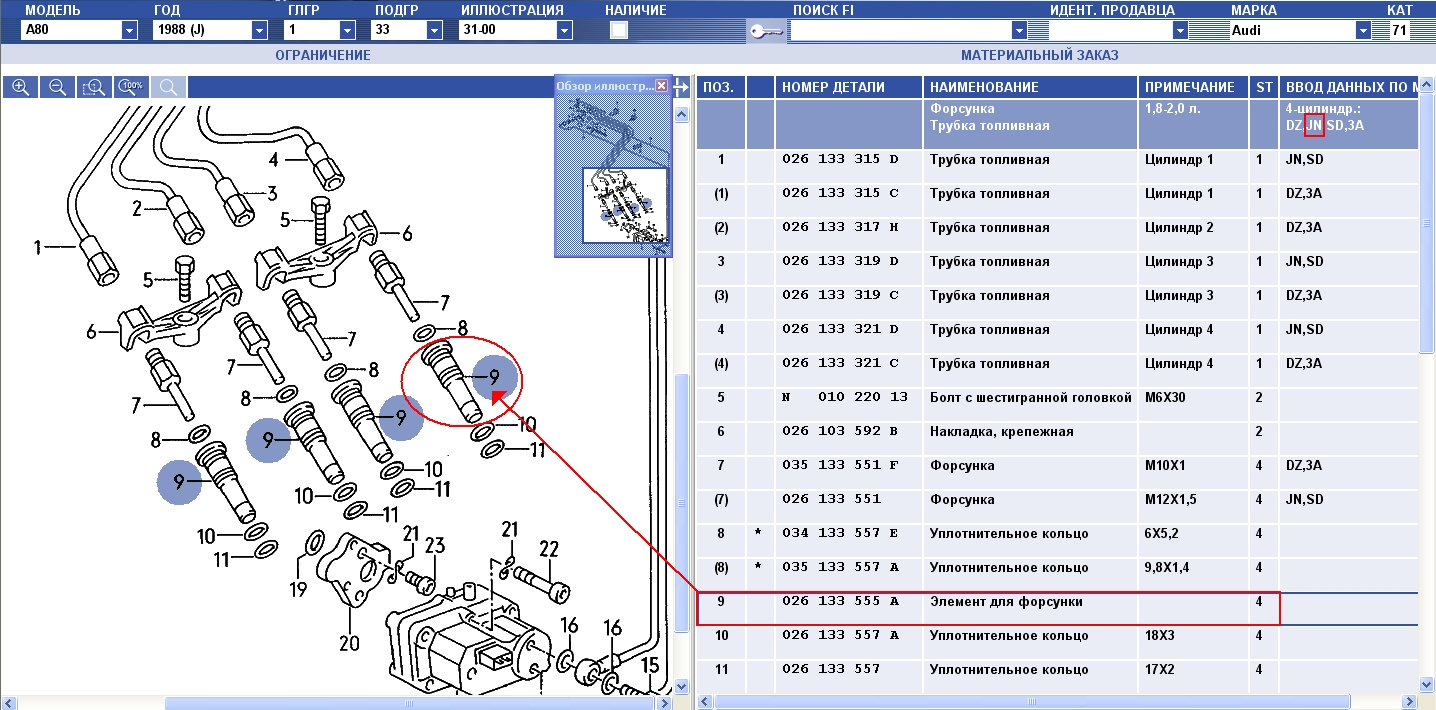Toggle the Наличие checkbox

(x=619, y=30)
